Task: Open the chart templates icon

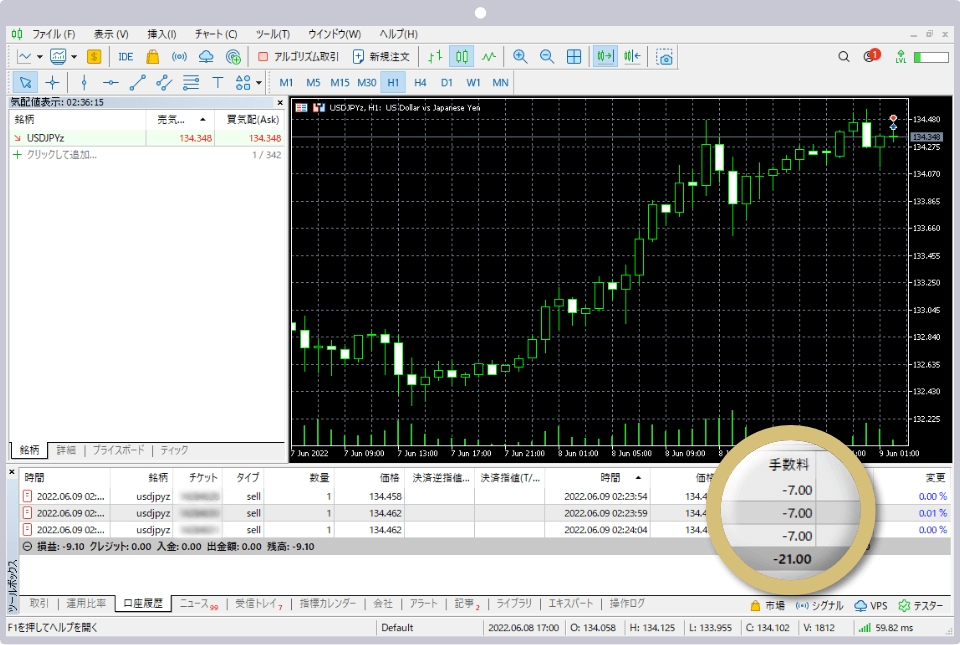Action: pos(58,57)
